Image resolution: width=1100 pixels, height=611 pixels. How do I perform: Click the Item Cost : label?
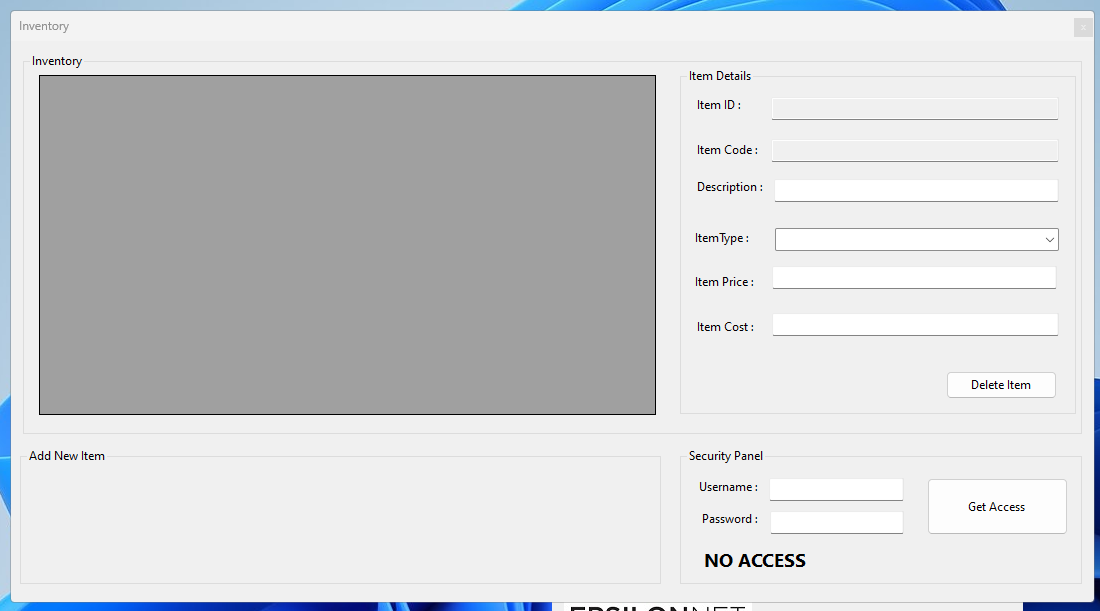tap(725, 327)
